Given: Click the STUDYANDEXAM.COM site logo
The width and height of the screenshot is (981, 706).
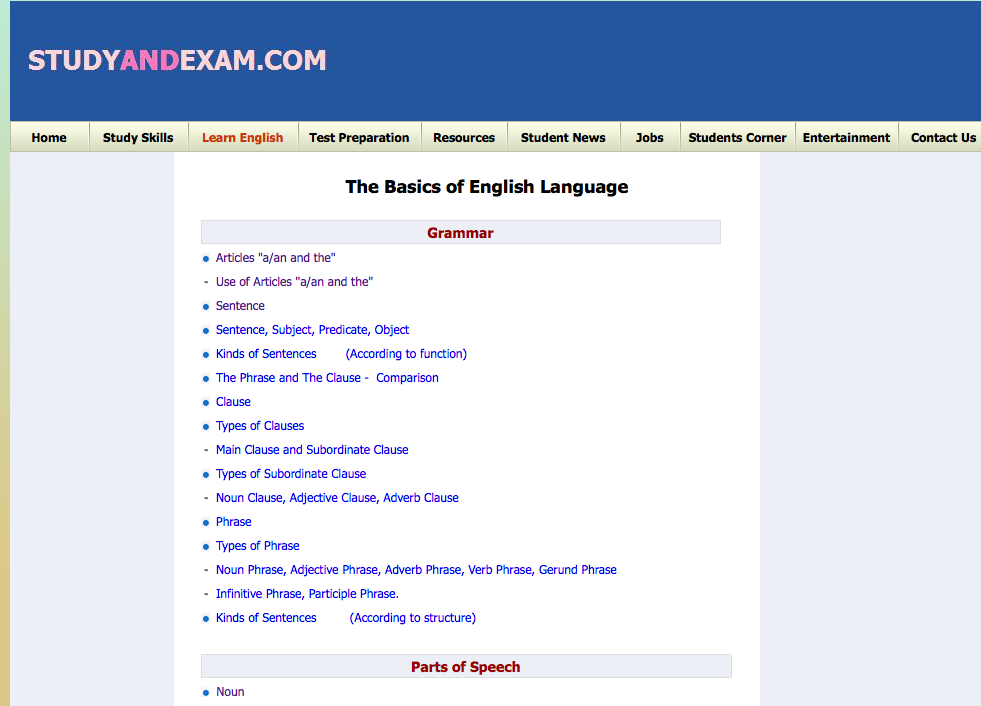Looking at the screenshot, I should tap(177, 60).
